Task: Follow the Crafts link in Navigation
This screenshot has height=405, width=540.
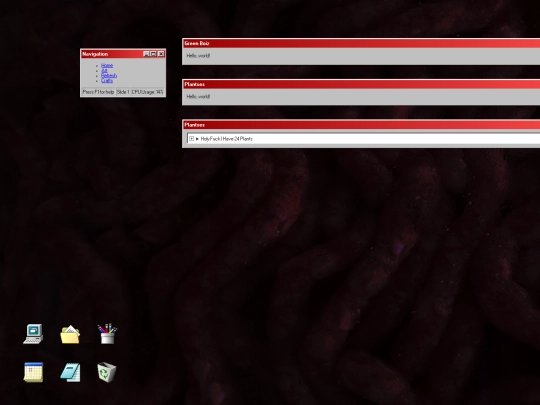Action: tap(107, 81)
